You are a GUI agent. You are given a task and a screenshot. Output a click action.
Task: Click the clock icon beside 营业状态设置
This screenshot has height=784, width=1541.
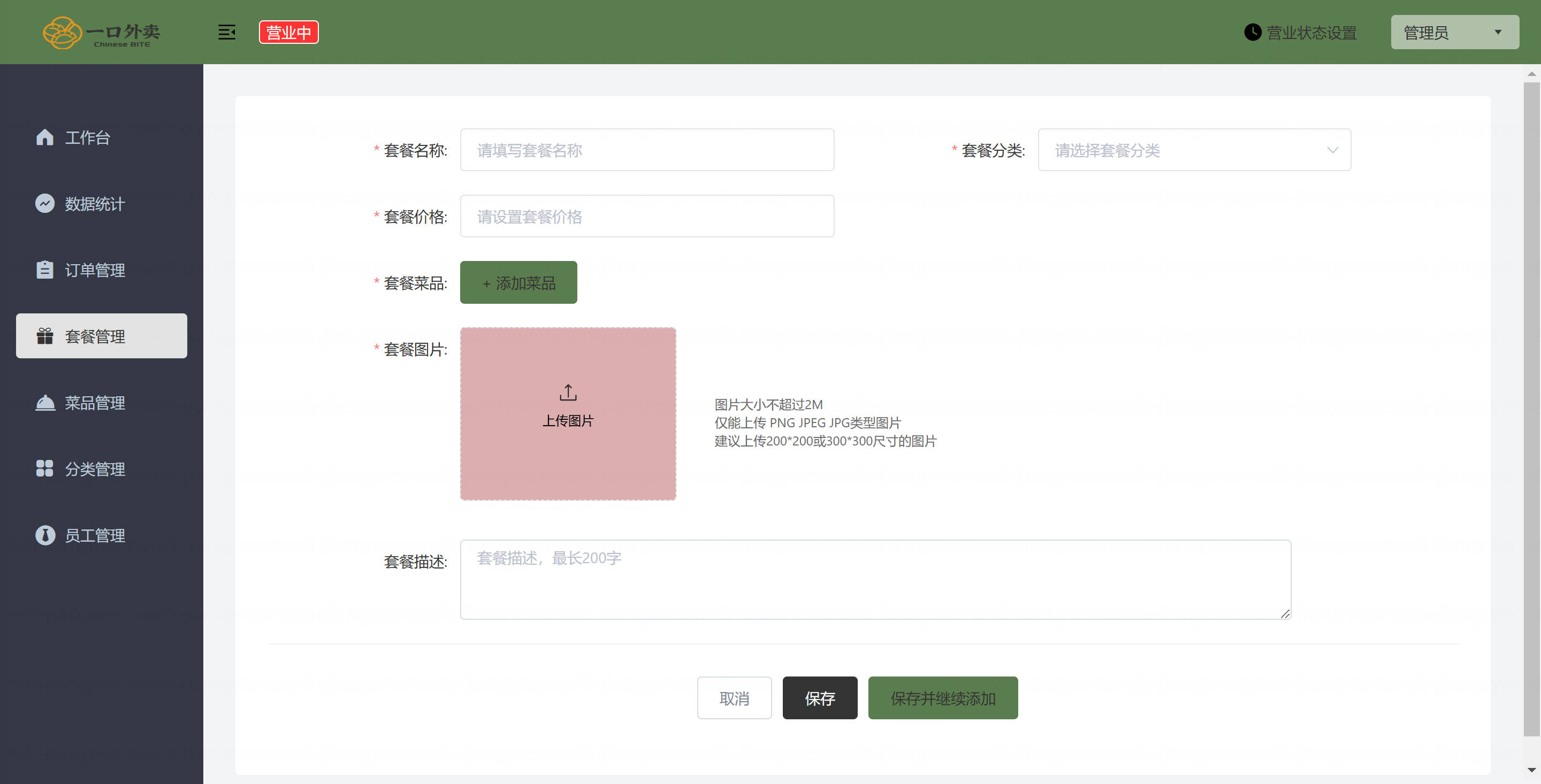(1253, 32)
